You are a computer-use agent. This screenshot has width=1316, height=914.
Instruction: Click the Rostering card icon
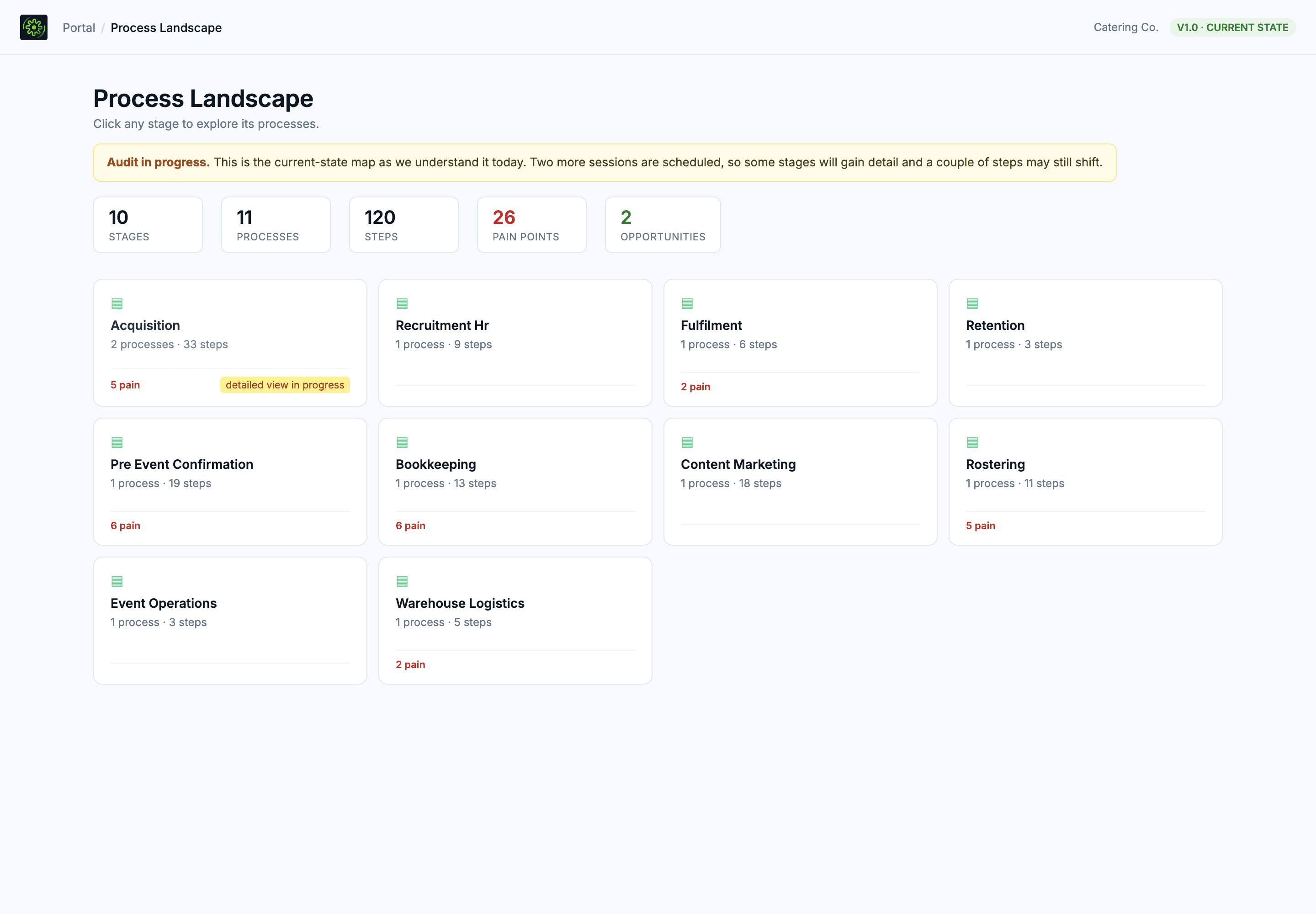pyautogui.click(x=972, y=442)
